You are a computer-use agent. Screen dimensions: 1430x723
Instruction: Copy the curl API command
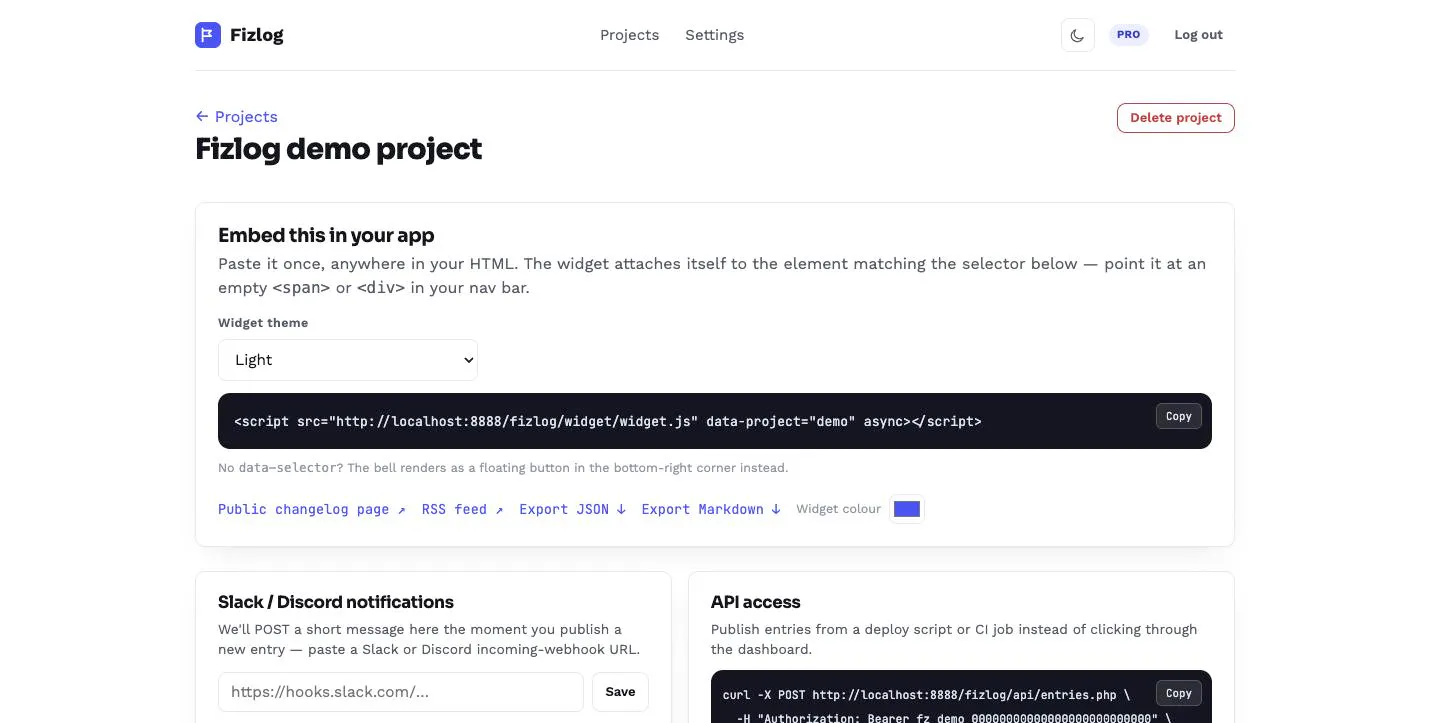1178,693
